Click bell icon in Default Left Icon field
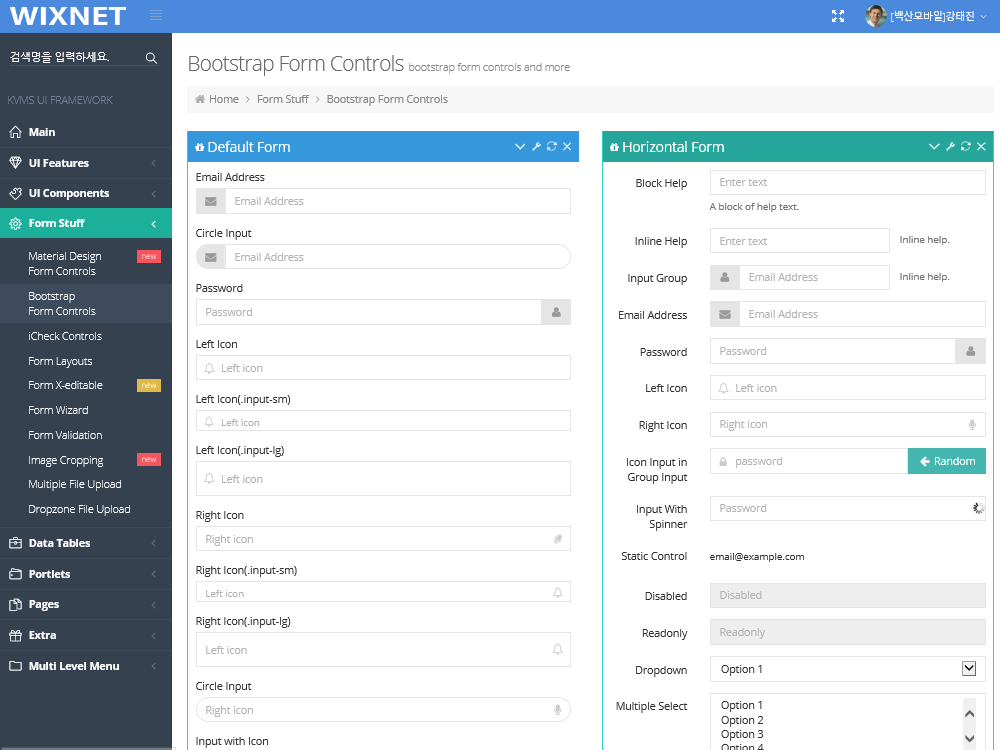Screen dimensions: 1000x750 pos(209,368)
